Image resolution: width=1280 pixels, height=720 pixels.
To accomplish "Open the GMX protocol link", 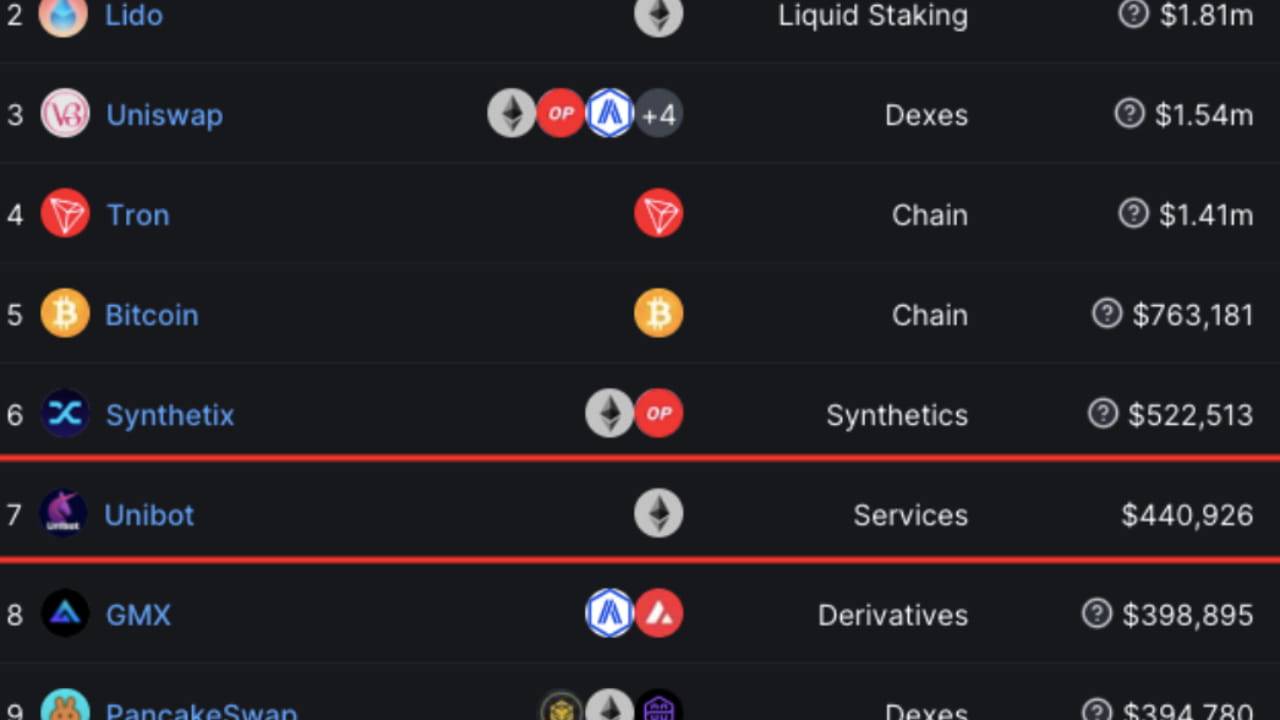I will (x=138, y=615).
